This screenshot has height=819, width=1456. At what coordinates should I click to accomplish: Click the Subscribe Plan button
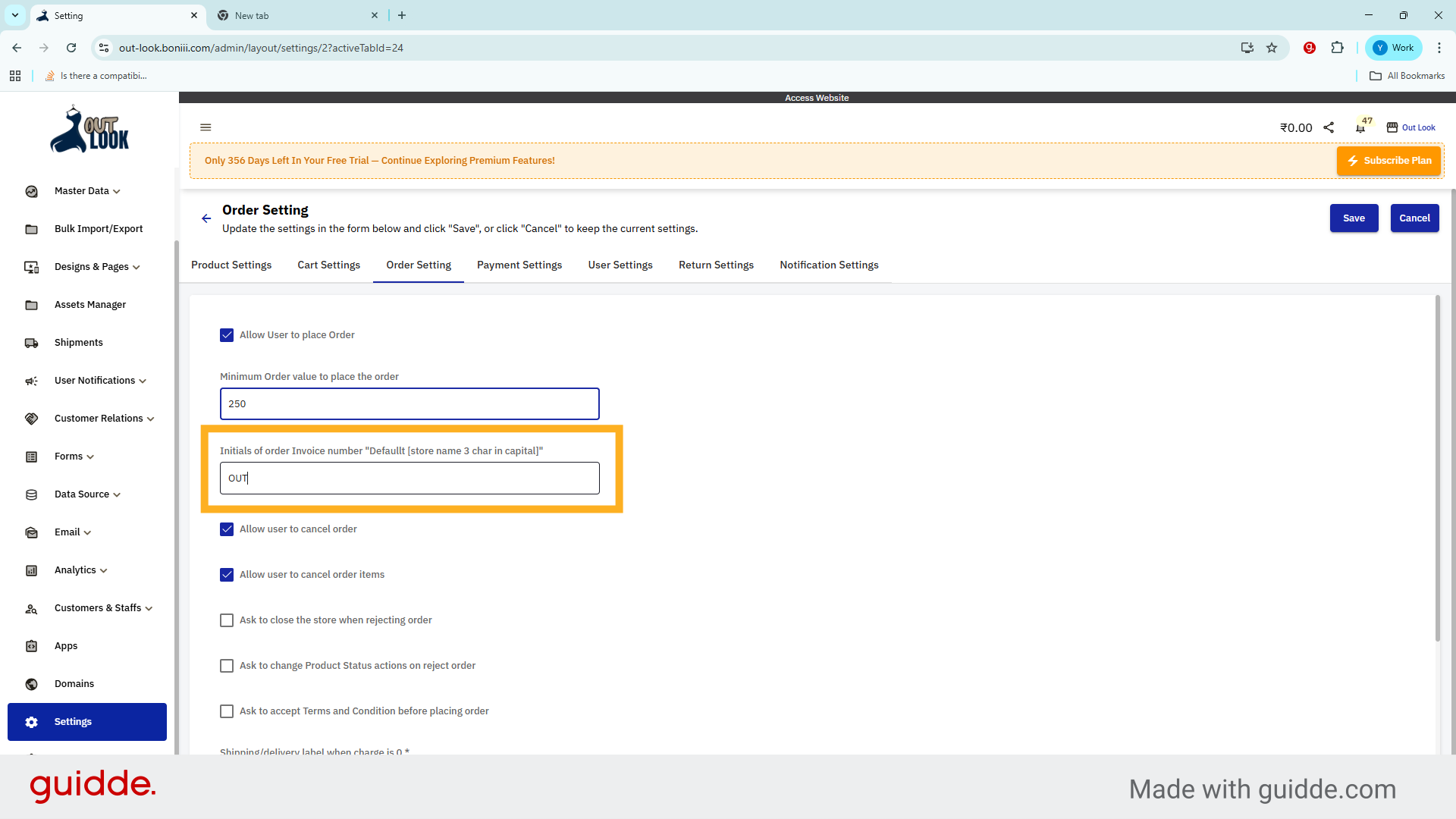pyautogui.click(x=1389, y=161)
